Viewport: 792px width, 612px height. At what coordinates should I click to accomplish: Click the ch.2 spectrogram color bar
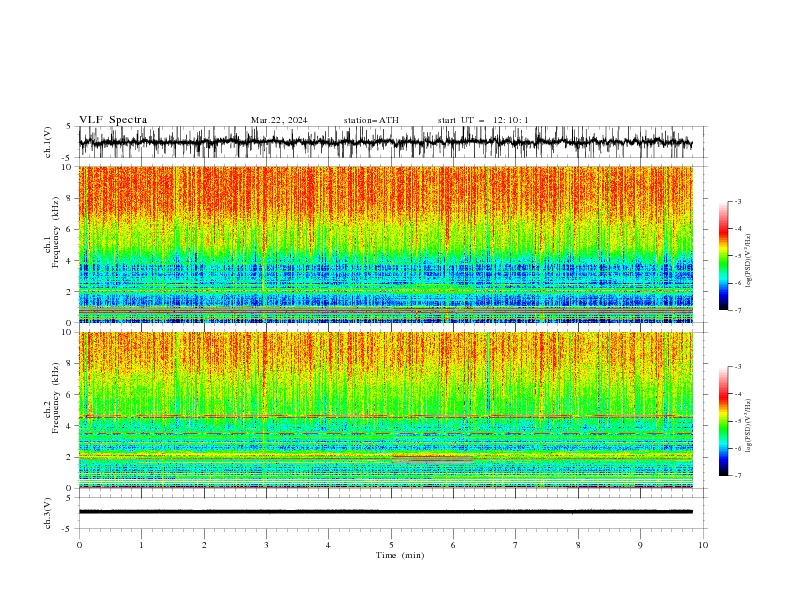click(x=724, y=421)
